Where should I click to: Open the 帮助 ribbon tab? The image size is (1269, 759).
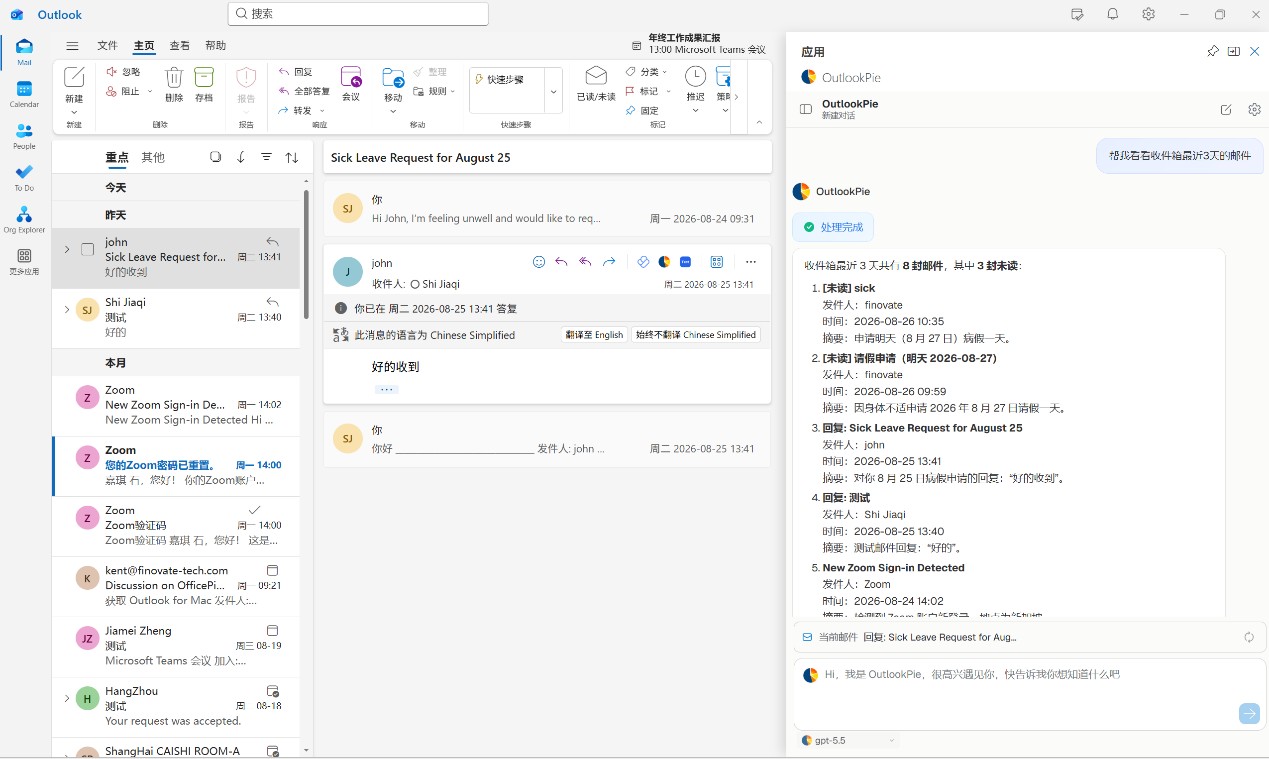[x=215, y=46]
